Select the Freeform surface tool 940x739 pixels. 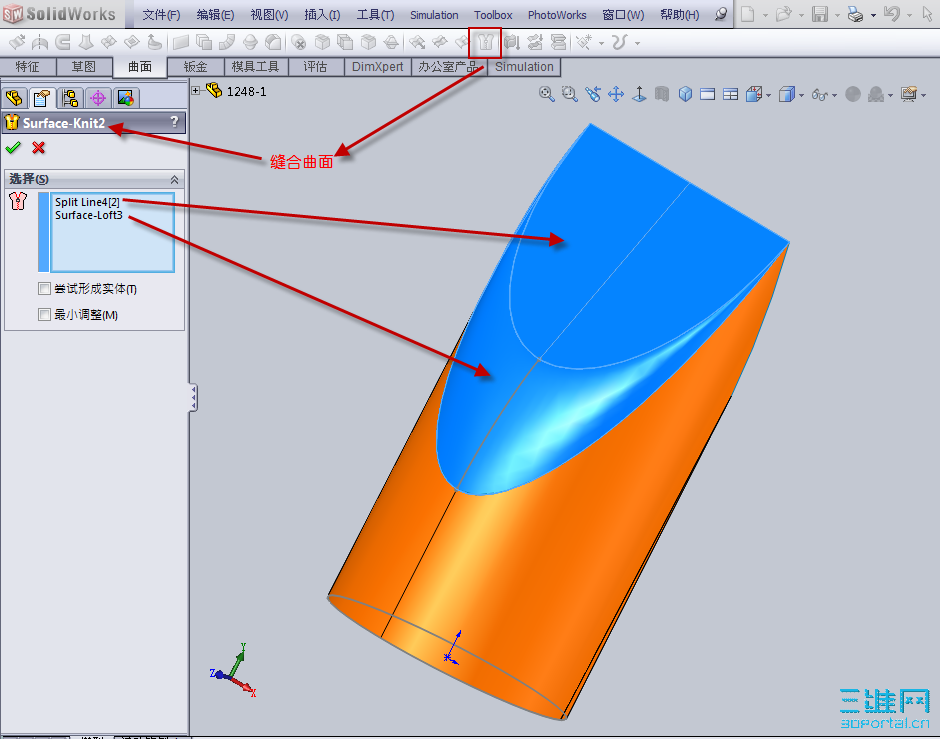click(x=154, y=42)
